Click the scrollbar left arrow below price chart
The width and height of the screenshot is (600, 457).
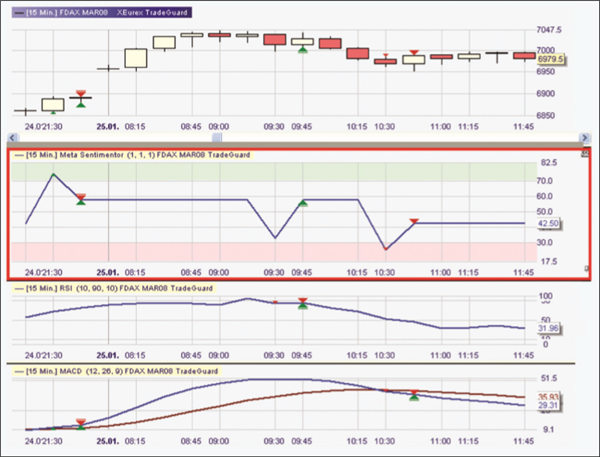12,135
